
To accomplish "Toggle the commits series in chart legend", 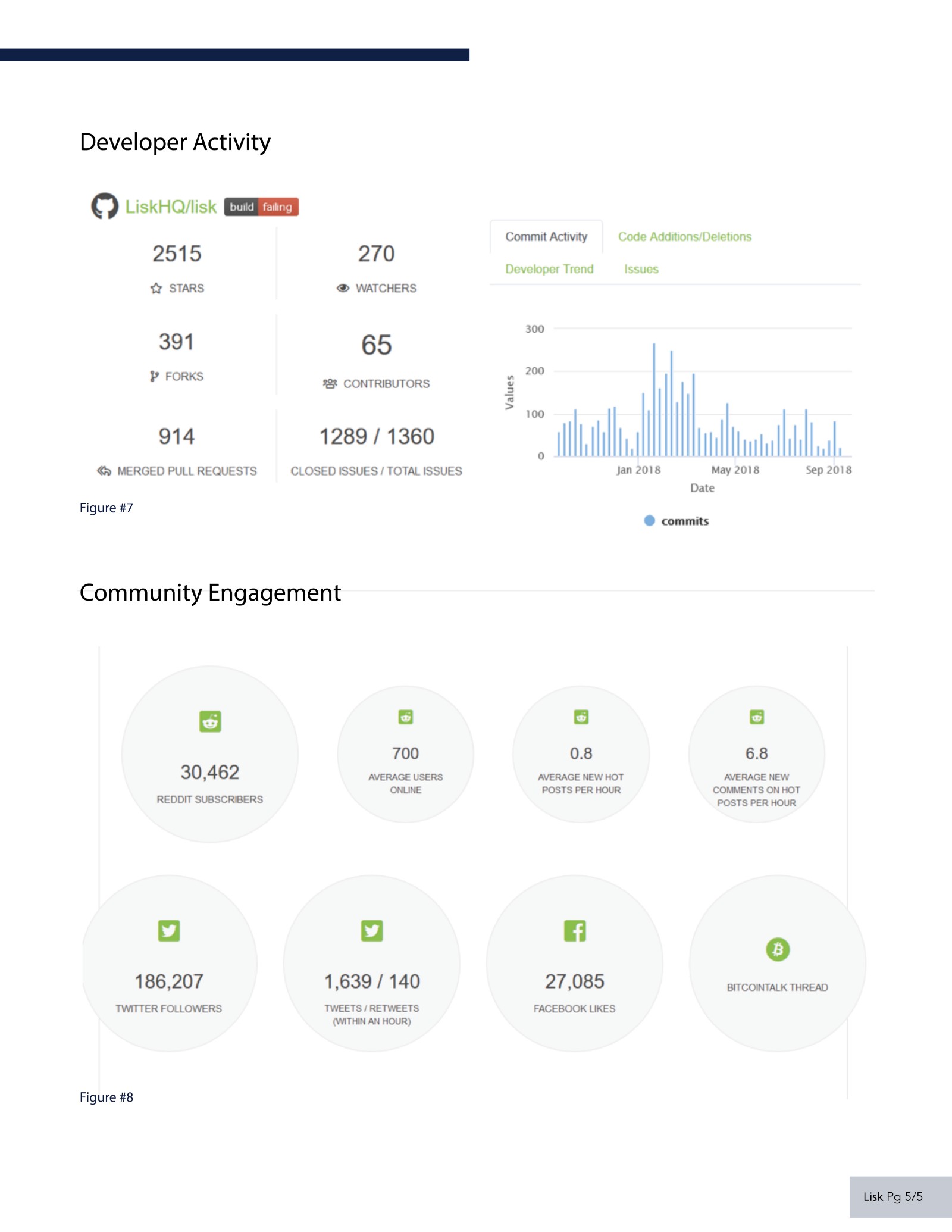I will click(677, 521).
